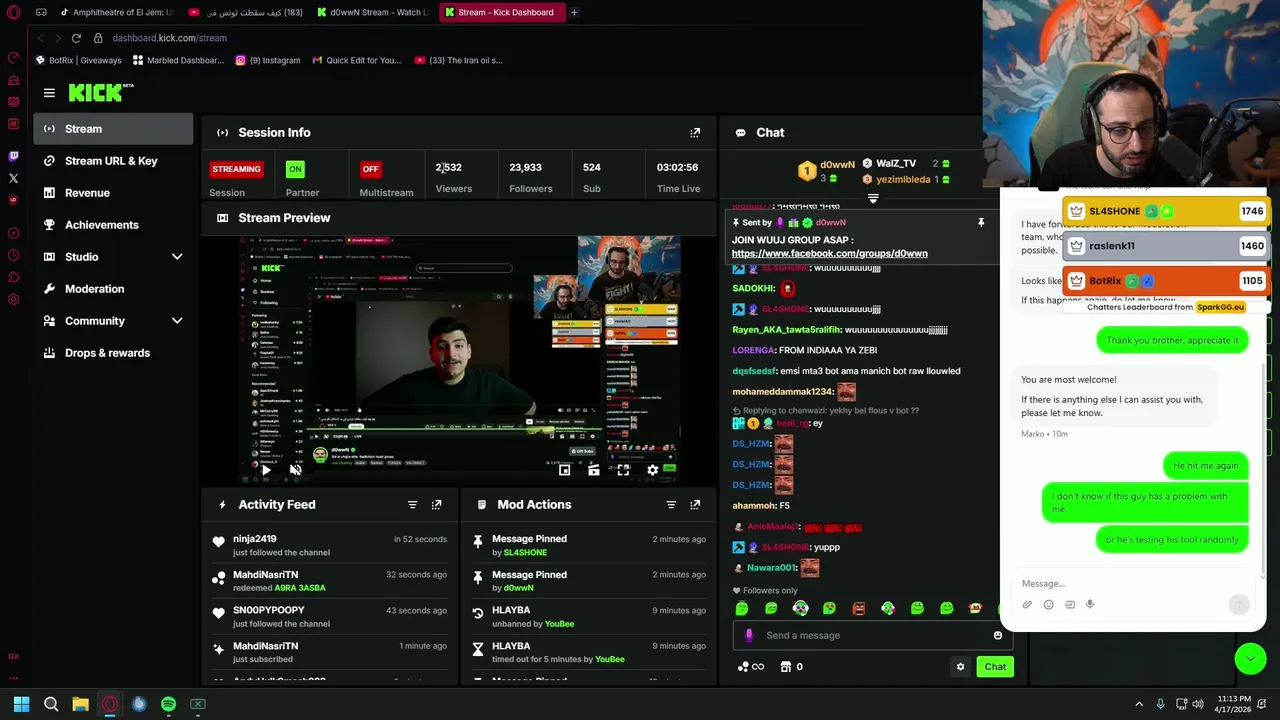Open the Windows Start menu

pyautogui.click(x=21, y=704)
